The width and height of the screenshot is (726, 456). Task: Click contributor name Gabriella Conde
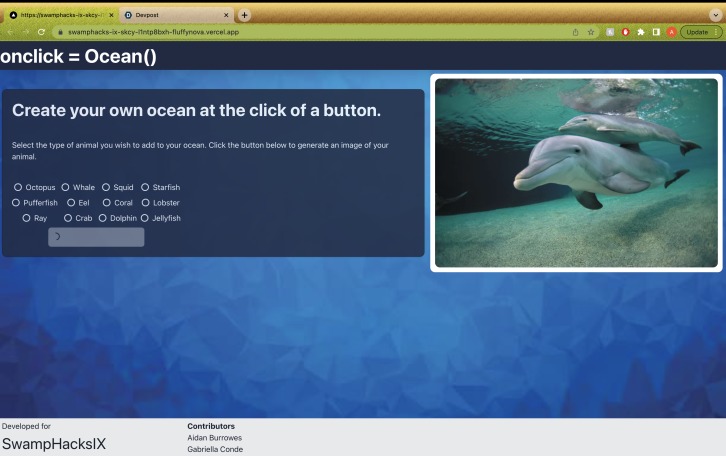click(215, 449)
